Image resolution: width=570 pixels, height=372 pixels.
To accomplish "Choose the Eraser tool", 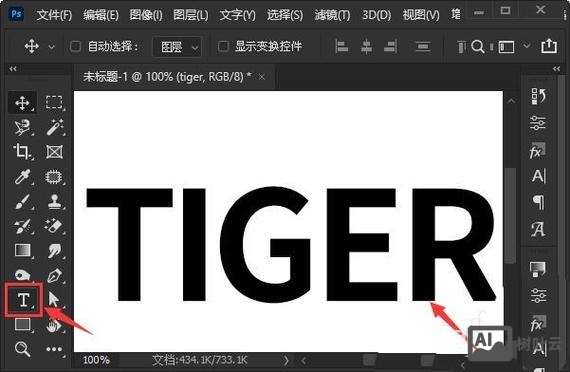I will 54,226.
